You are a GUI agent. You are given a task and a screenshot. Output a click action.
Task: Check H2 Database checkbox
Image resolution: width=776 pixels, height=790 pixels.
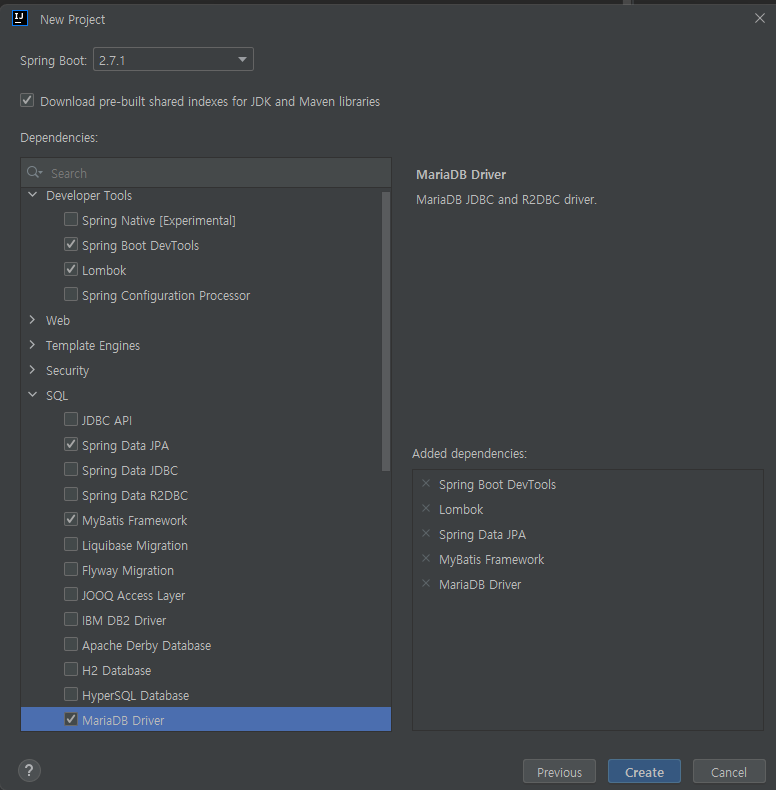pyautogui.click(x=71, y=669)
